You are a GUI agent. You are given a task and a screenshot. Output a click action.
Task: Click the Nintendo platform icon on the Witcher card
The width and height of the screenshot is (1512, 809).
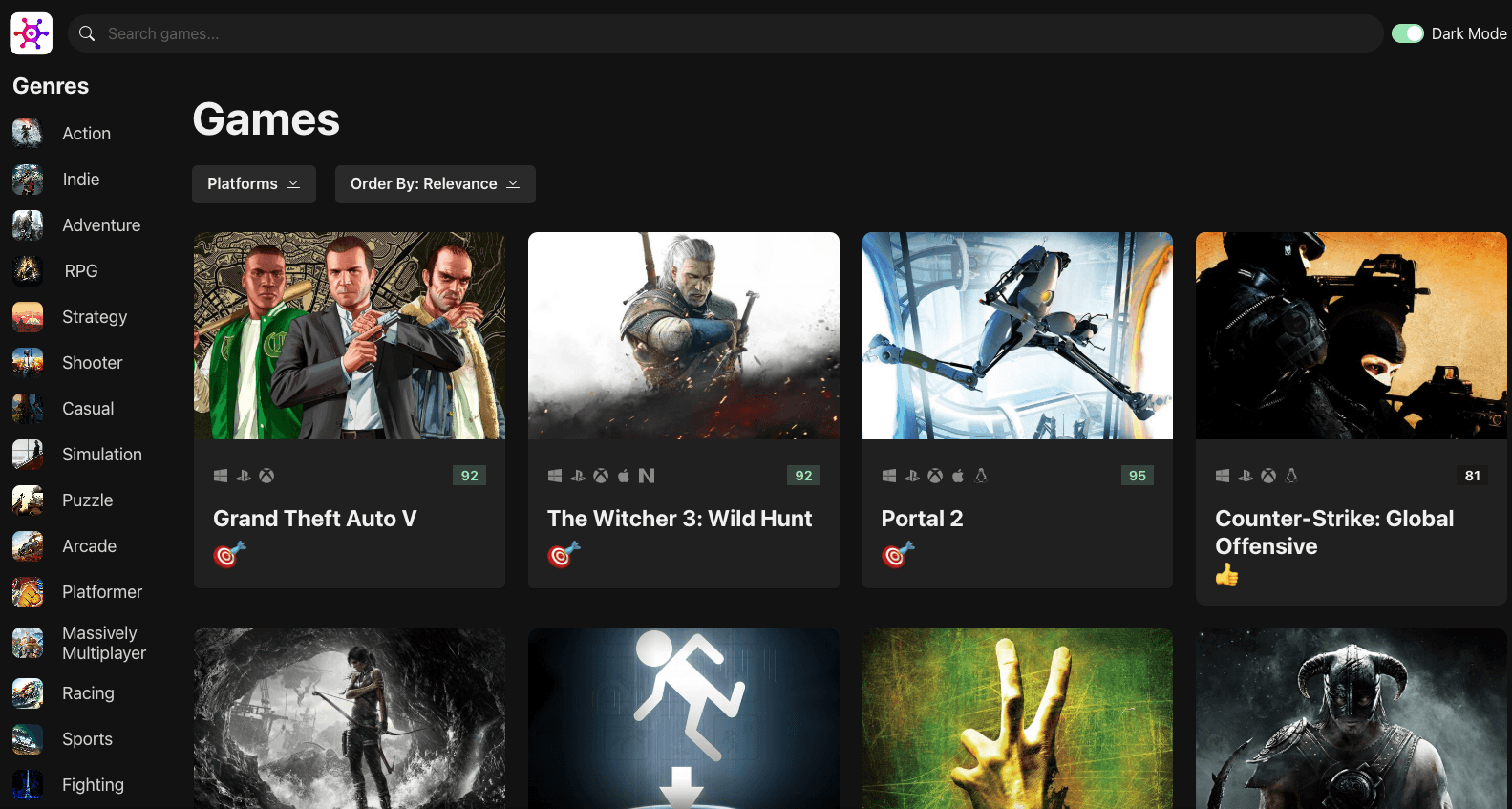tap(647, 476)
